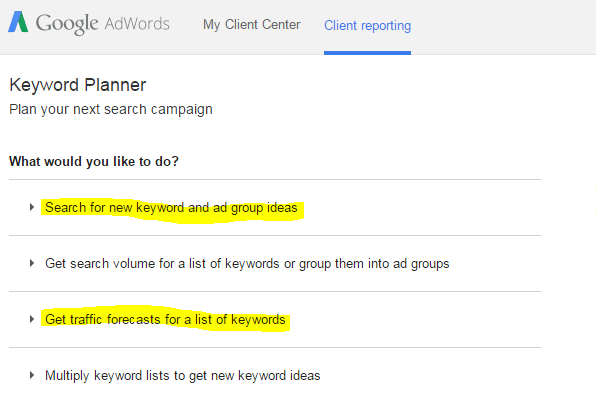
Task: Select Search for new keyword and ad group ideas
Action: (x=171, y=208)
